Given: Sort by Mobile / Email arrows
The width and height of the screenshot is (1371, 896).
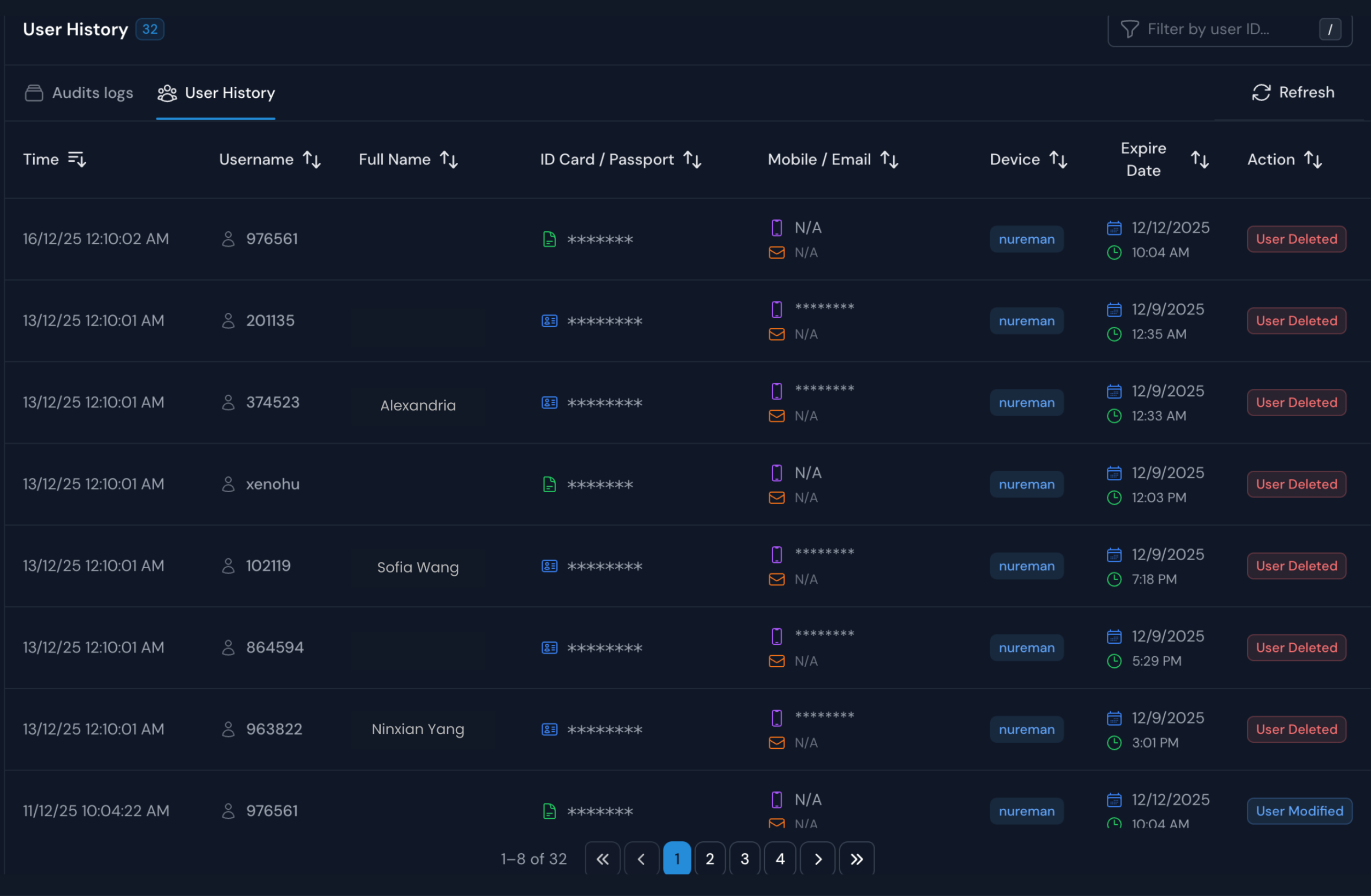Looking at the screenshot, I should pyautogui.click(x=889, y=160).
